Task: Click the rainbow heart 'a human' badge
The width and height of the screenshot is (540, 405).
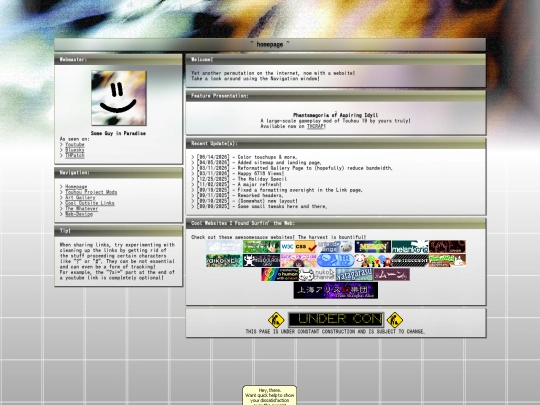Action: coord(280,274)
